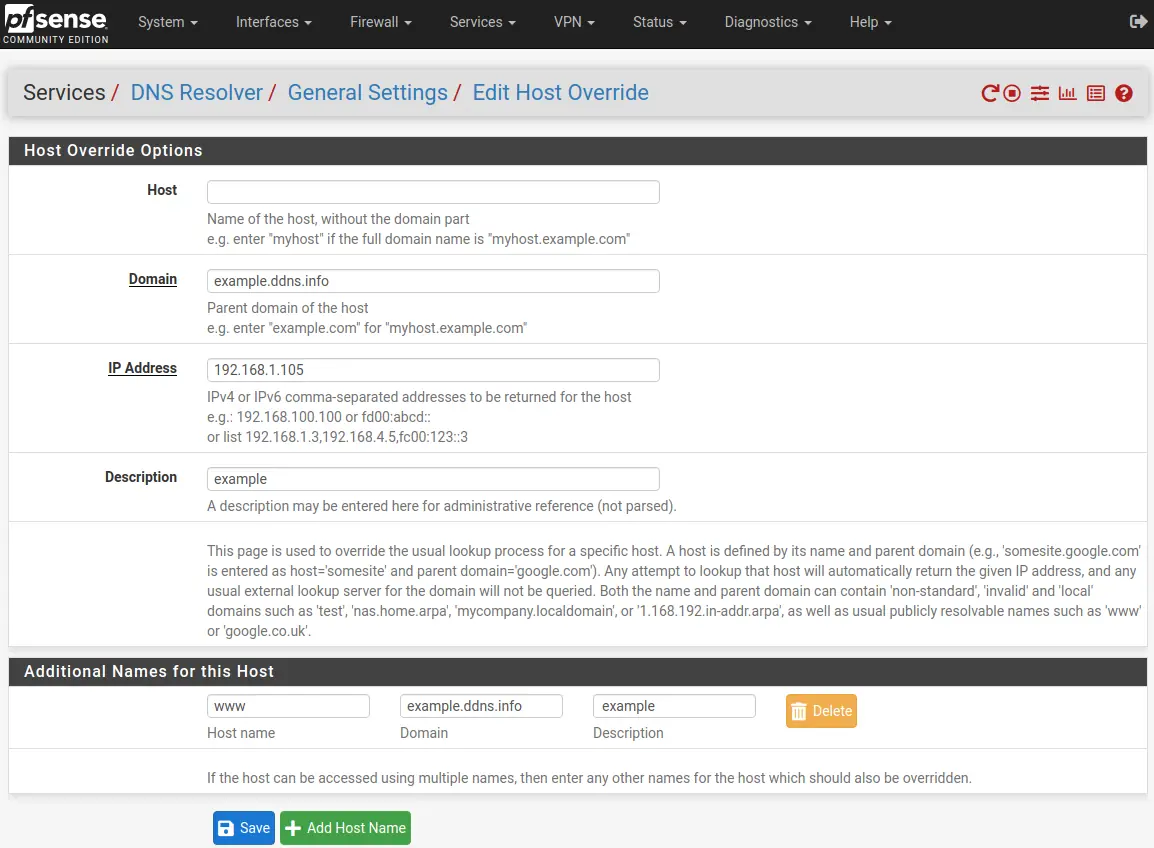Click the 'Host name' caption under www
This screenshot has height=848, width=1154.
click(x=241, y=733)
